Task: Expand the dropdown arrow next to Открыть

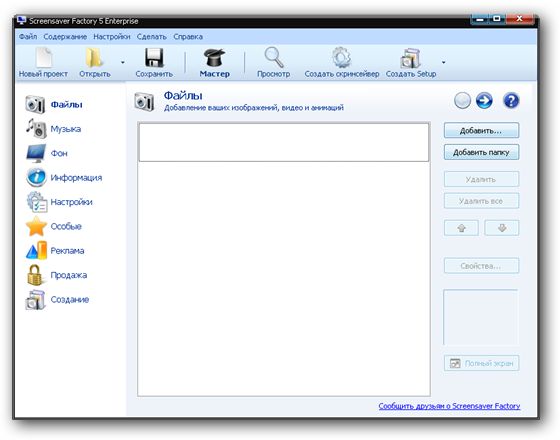Action: coord(122,62)
